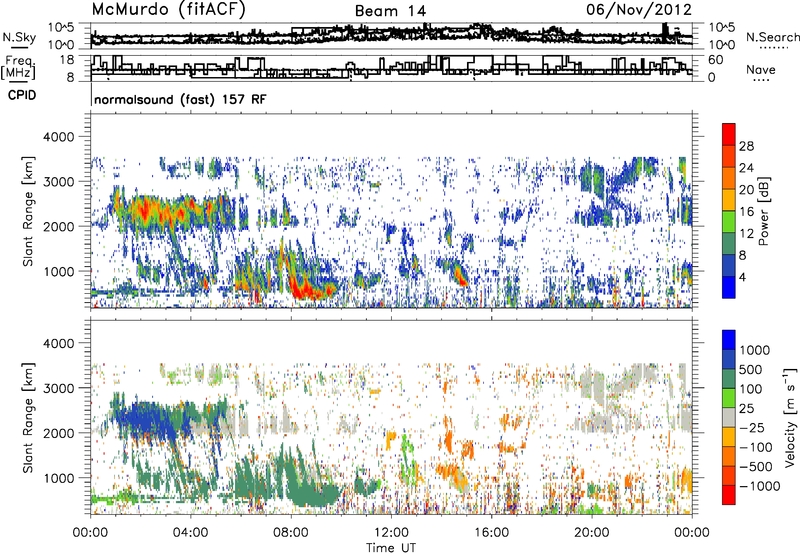Pick the bright blue bottom power swatch
Viewport: 800px width, 554px height.
pos(729,287)
